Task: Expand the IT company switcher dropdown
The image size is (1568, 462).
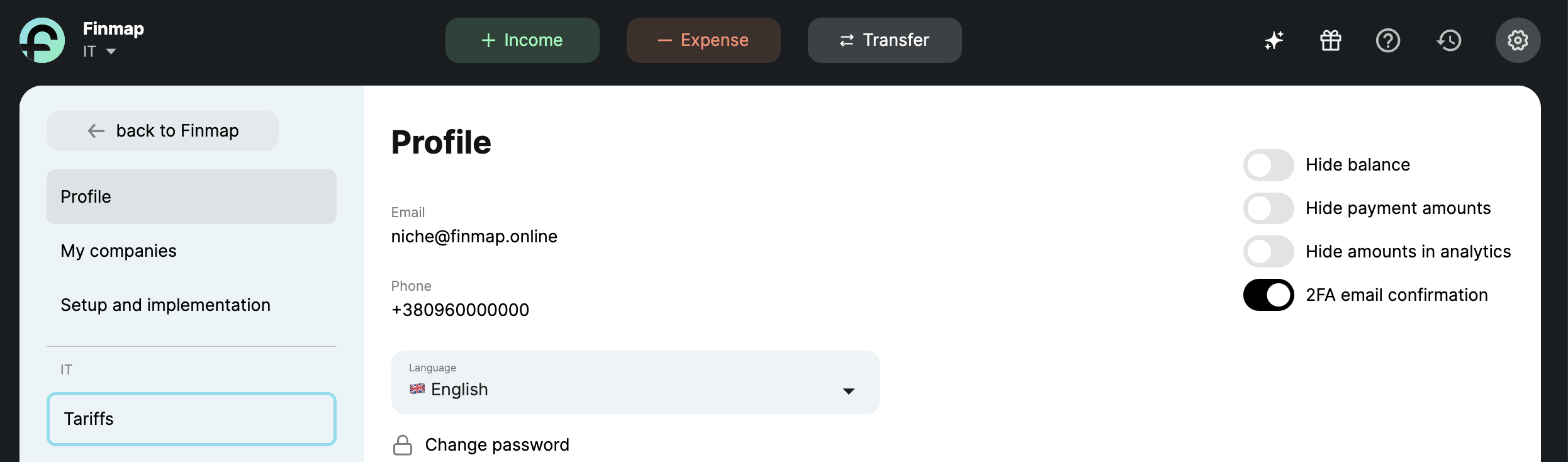Action: pos(100,52)
